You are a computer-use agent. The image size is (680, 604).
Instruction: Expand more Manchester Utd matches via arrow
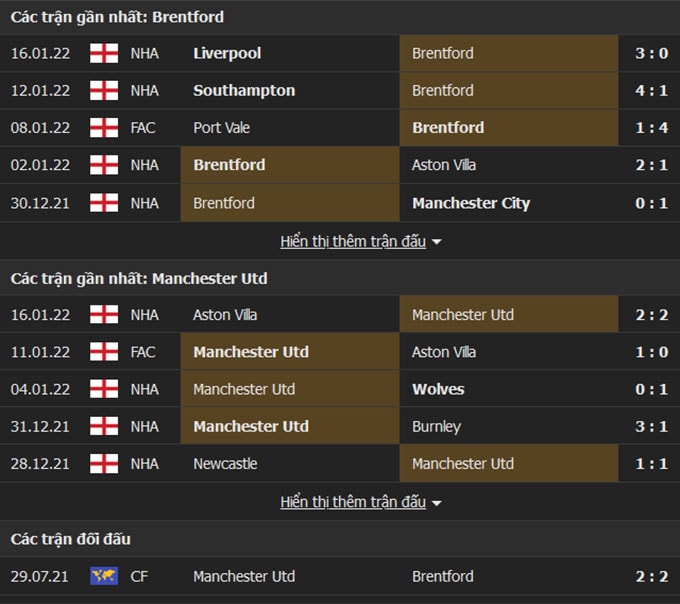coord(437,503)
